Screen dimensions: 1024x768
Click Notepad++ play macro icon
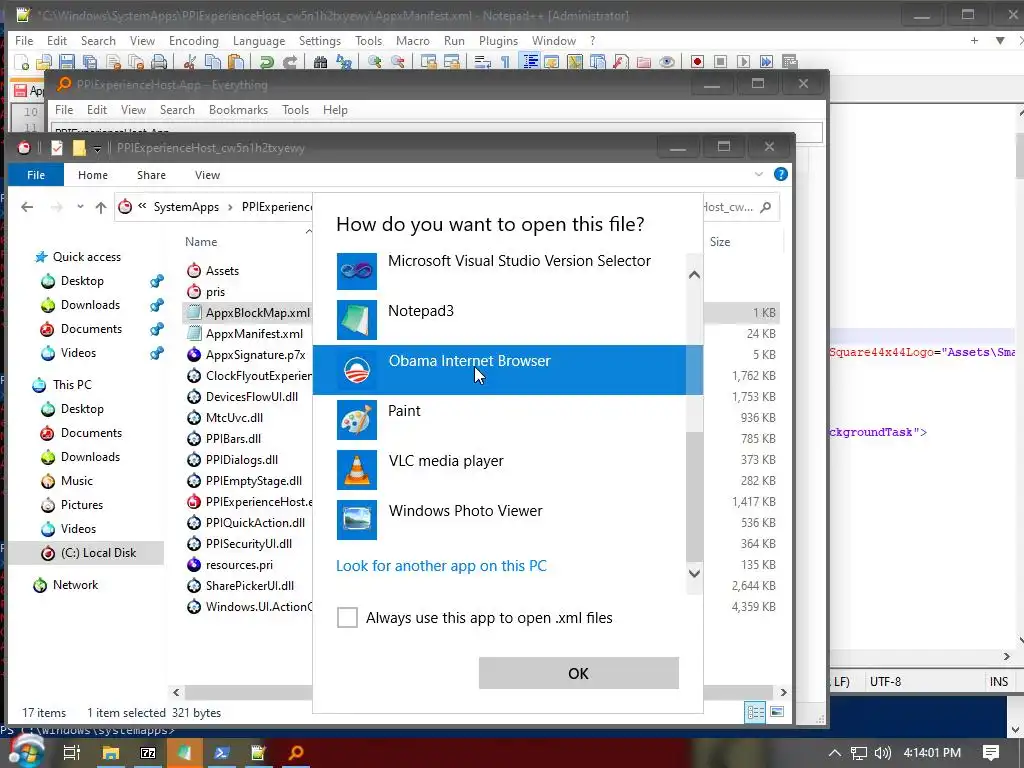[x=743, y=62]
